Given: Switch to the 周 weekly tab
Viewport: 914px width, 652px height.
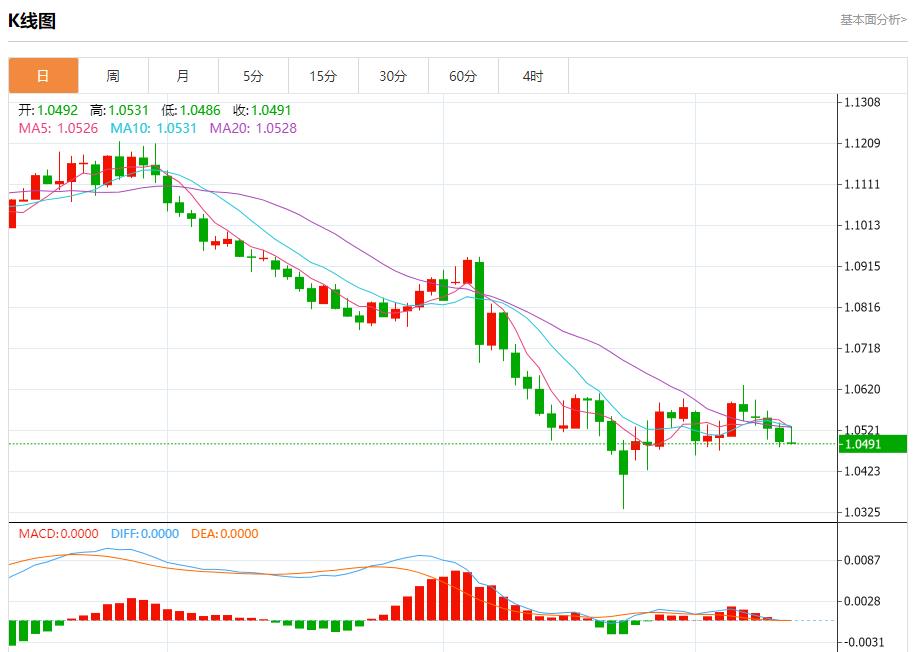Looking at the screenshot, I should point(113,76).
